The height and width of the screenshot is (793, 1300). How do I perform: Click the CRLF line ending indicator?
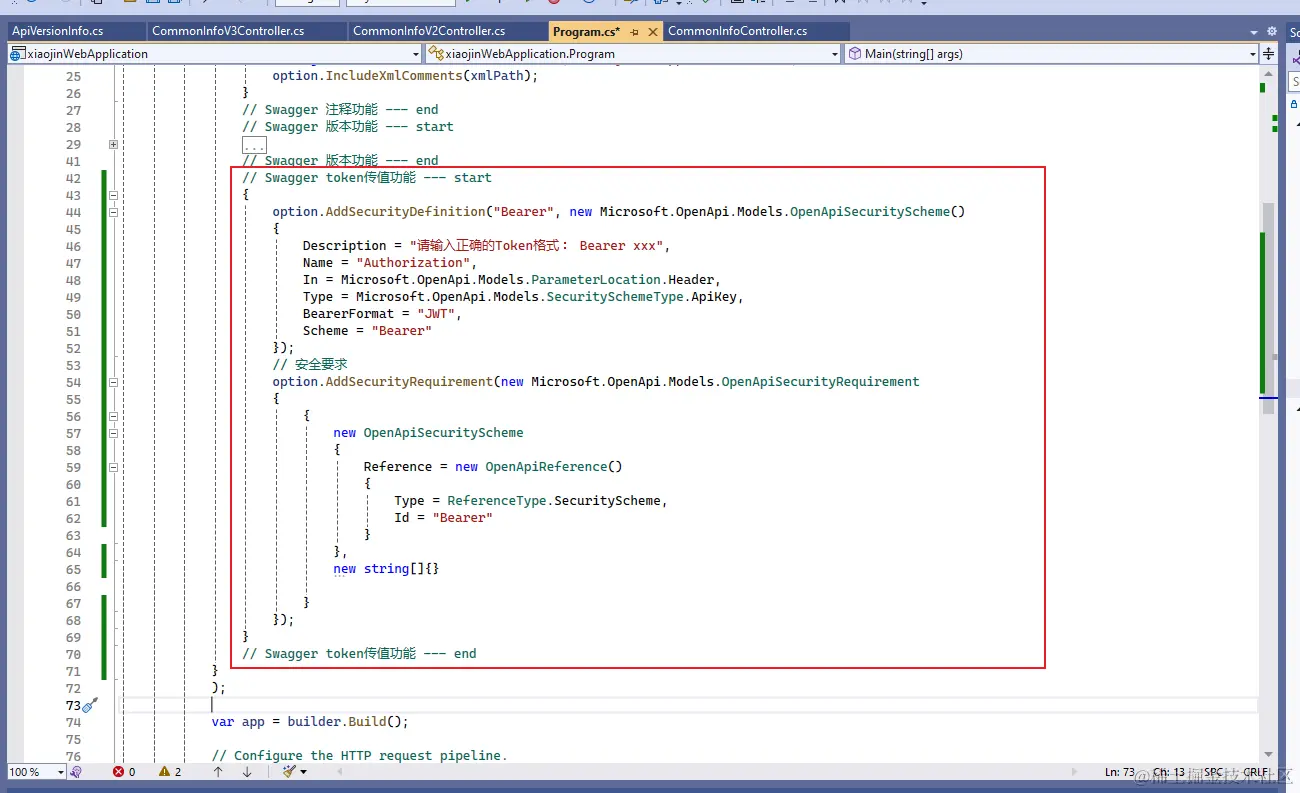point(1254,772)
